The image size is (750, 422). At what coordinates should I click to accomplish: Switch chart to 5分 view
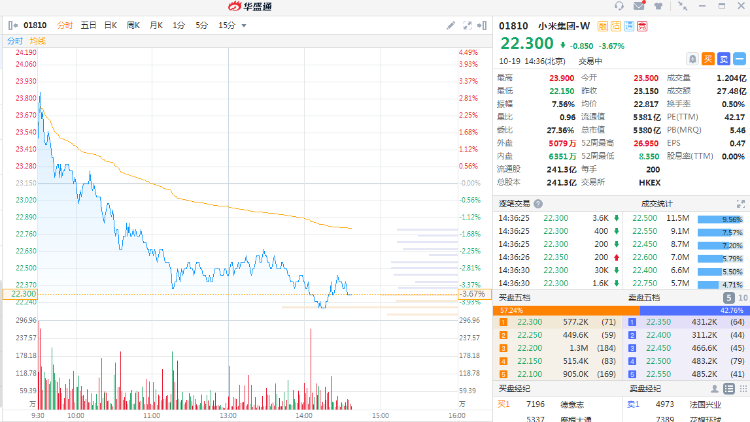pyautogui.click(x=202, y=25)
